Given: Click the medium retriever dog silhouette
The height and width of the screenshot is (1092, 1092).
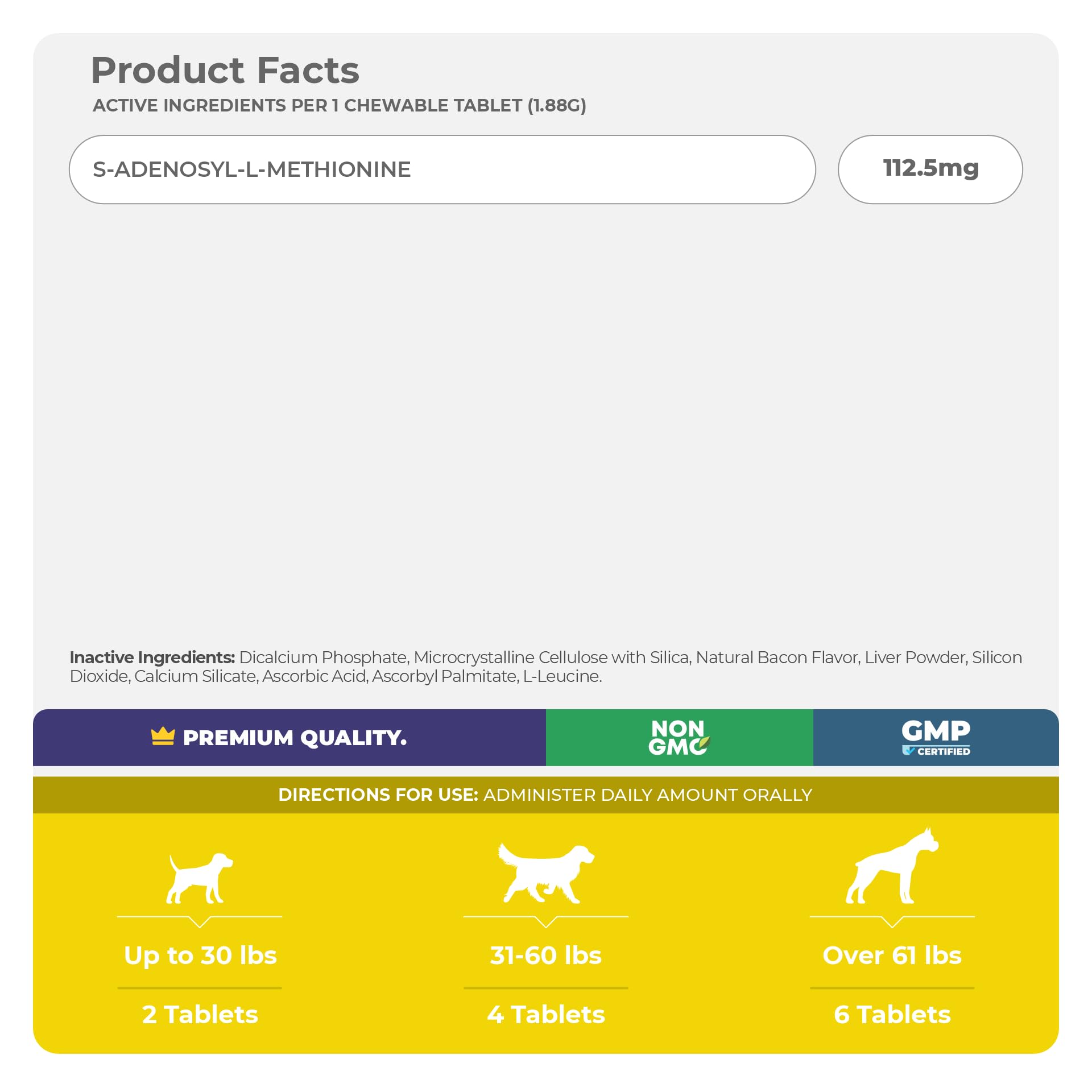Looking at the screenshot, I should [x=545, y=874].
